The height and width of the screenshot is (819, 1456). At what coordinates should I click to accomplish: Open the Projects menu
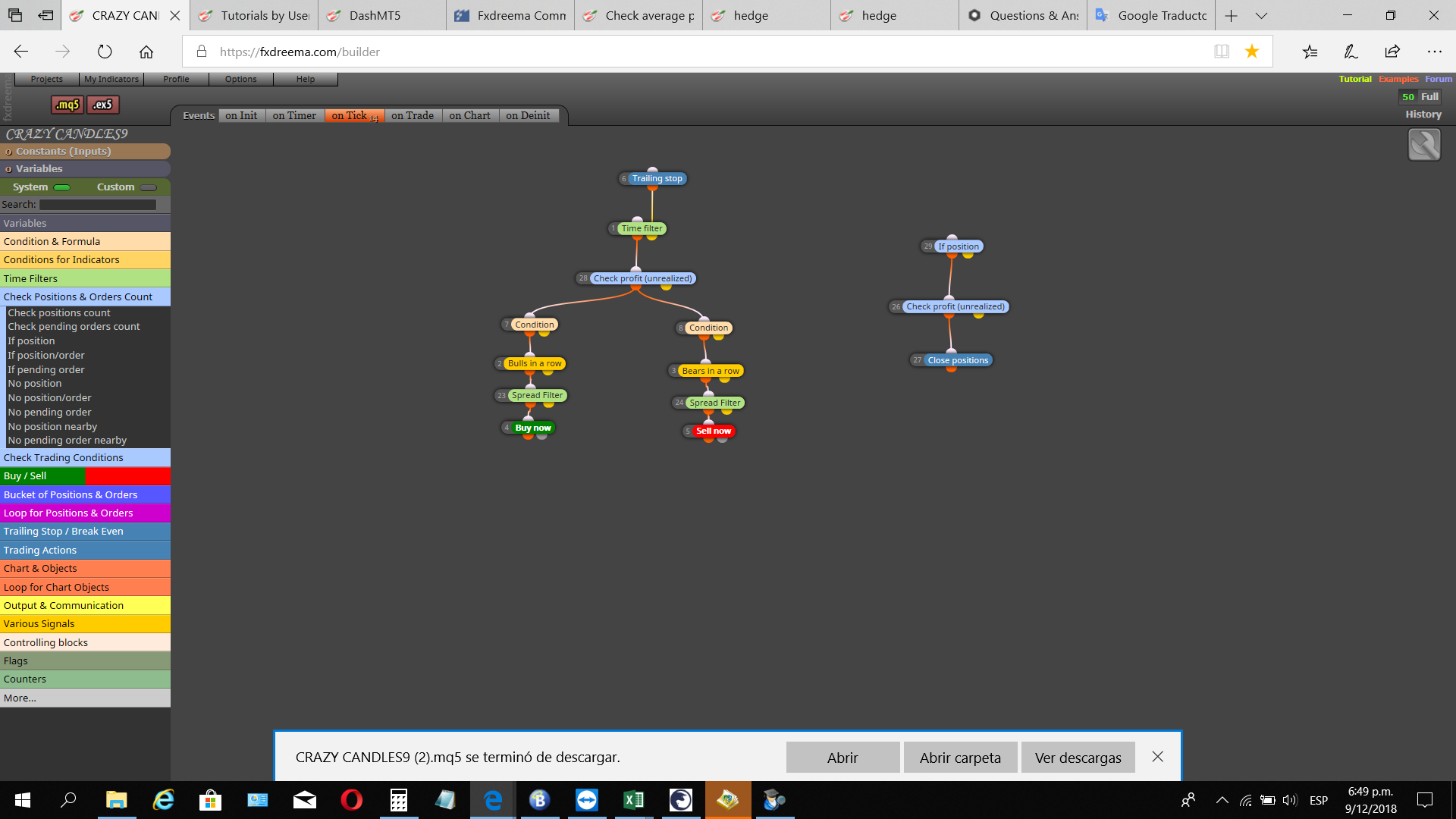point(47,79)
